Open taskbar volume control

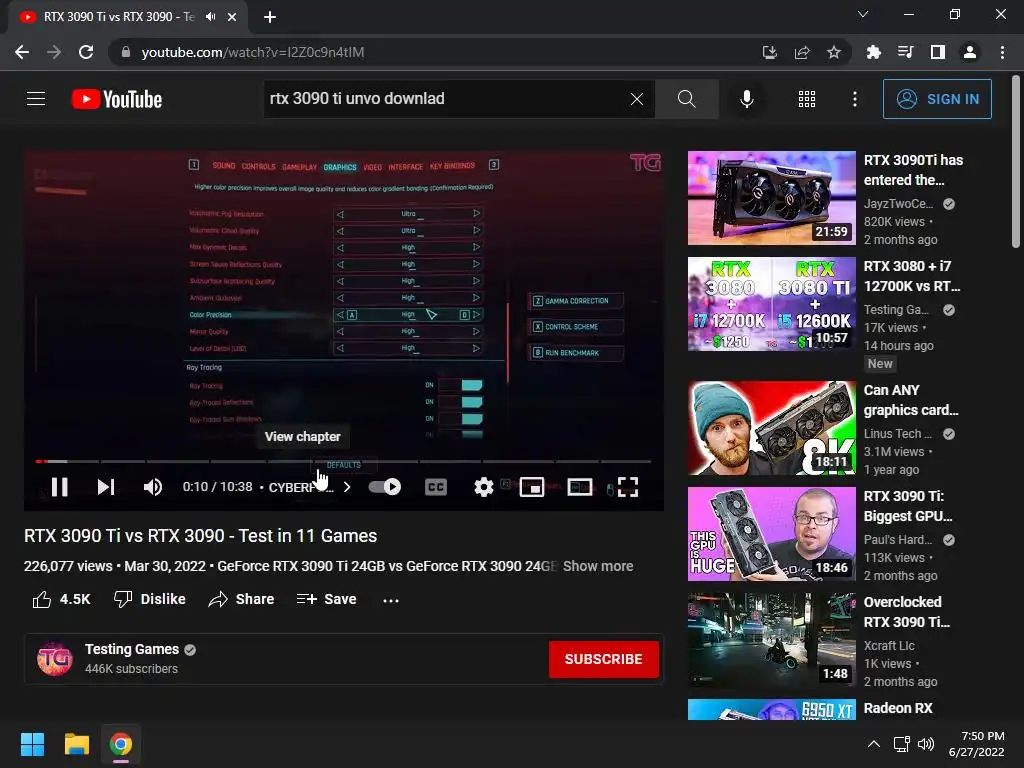[925, 744]
